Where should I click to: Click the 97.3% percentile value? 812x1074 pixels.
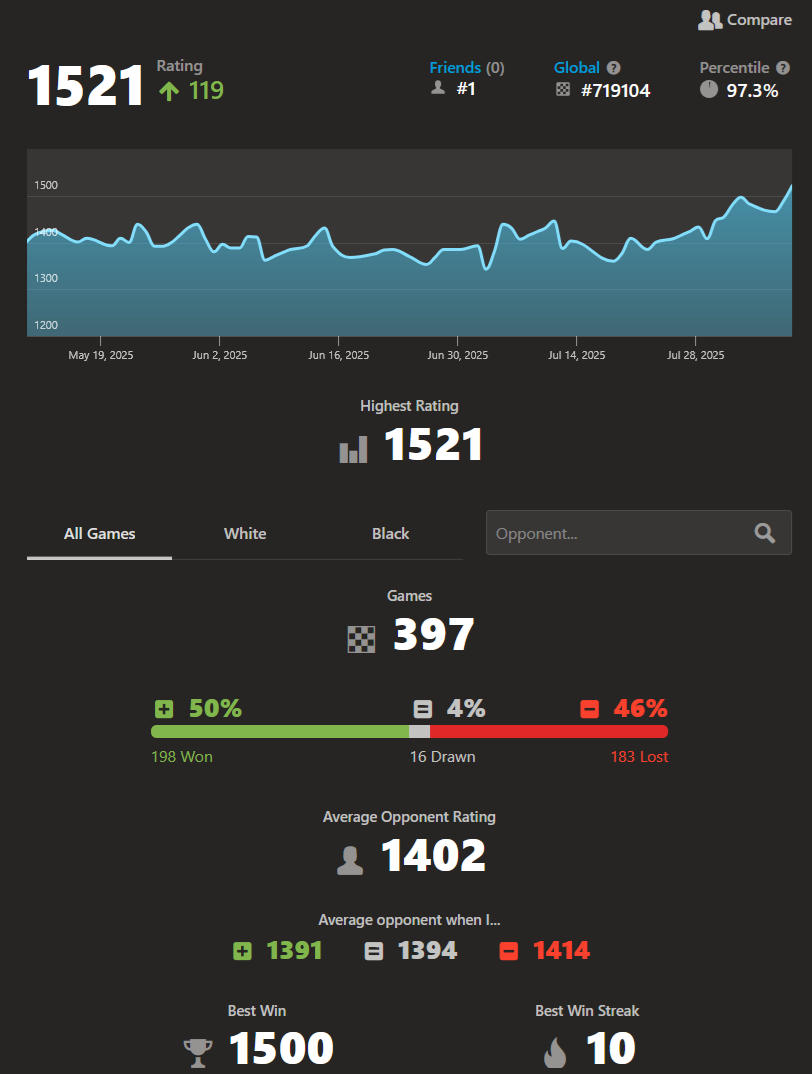(752, 90)
